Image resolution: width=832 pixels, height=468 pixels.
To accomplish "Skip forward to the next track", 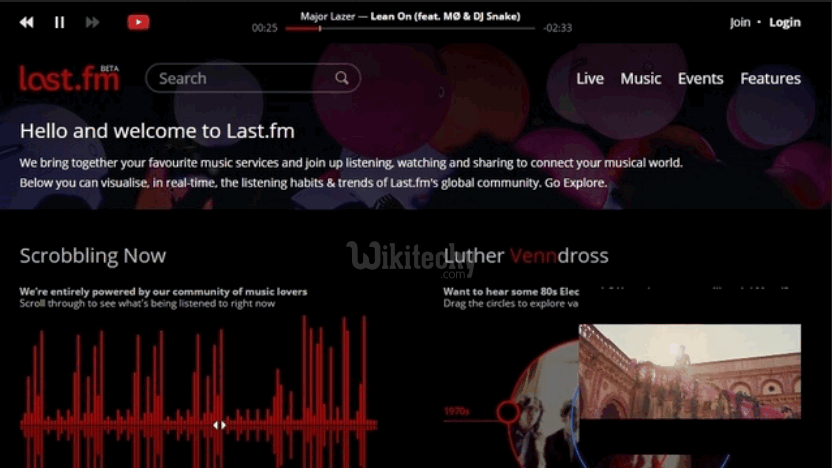I will [x=92, y=22].
